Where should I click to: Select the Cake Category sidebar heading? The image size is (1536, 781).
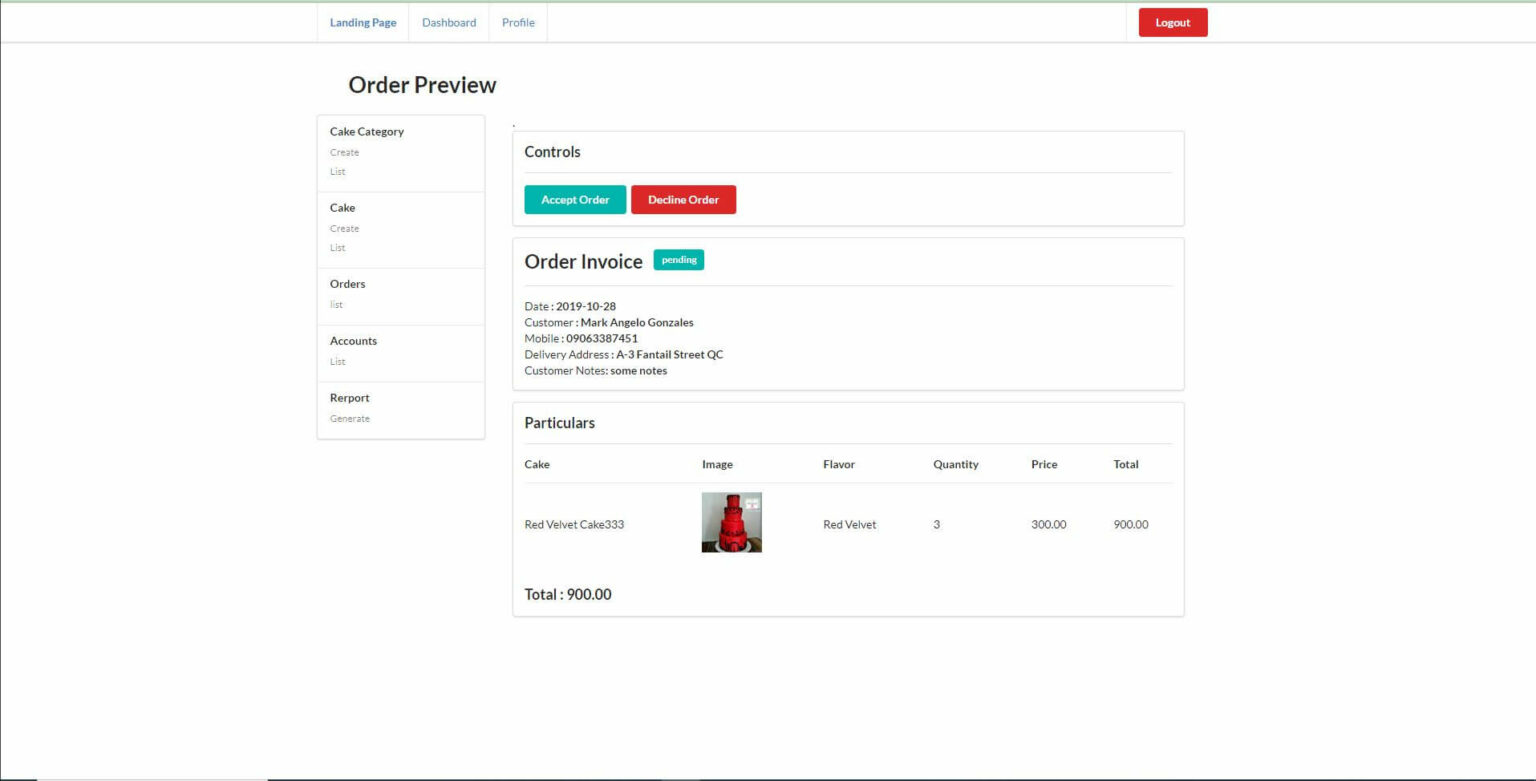pyautogui.click(x=366, y=131)
